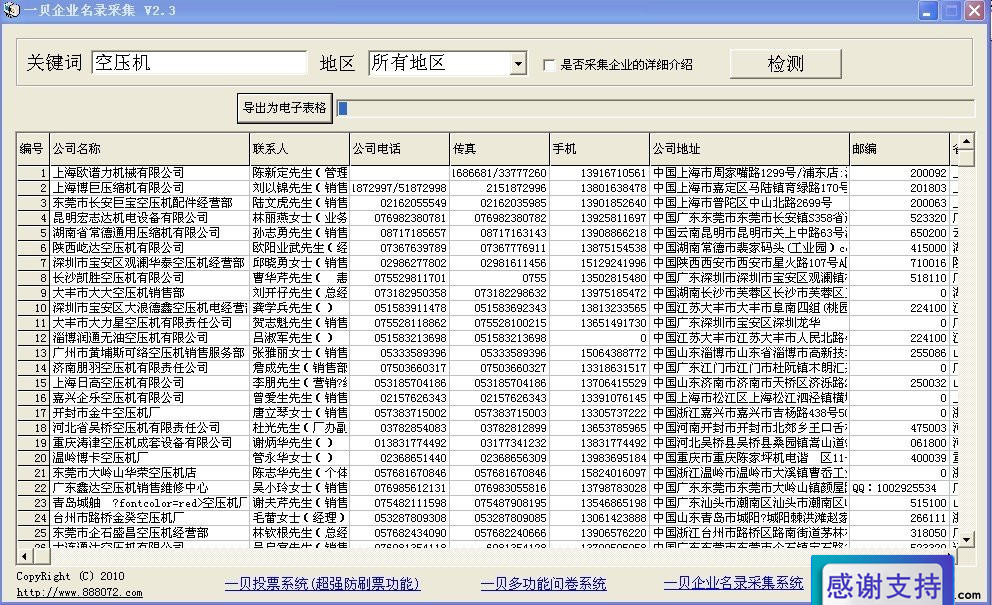Select company cell 嘉兴企乐空压机有限公司
The width and height of the screenshot is (992, 605).
(149, 398)
